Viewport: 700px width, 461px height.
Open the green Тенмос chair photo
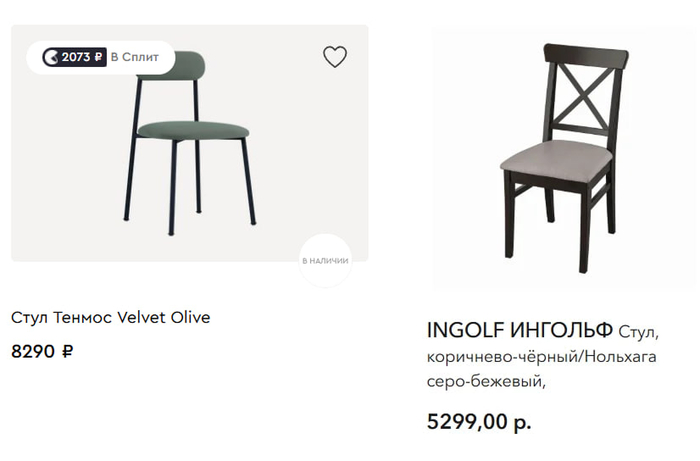pyautogui.click(x=189, y=160)
